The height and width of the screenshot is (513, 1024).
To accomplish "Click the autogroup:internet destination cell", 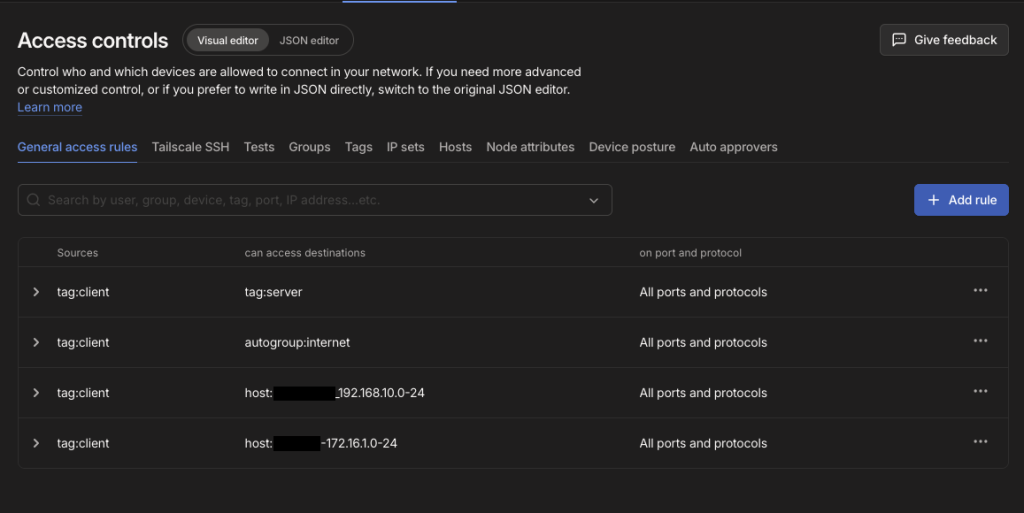I will click(297, 342).
